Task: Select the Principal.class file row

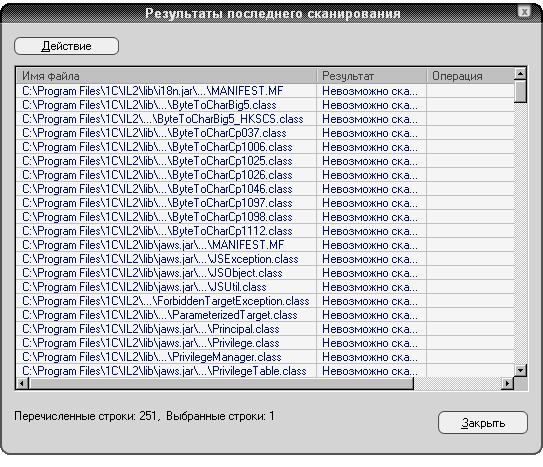Action: [265, 329]
